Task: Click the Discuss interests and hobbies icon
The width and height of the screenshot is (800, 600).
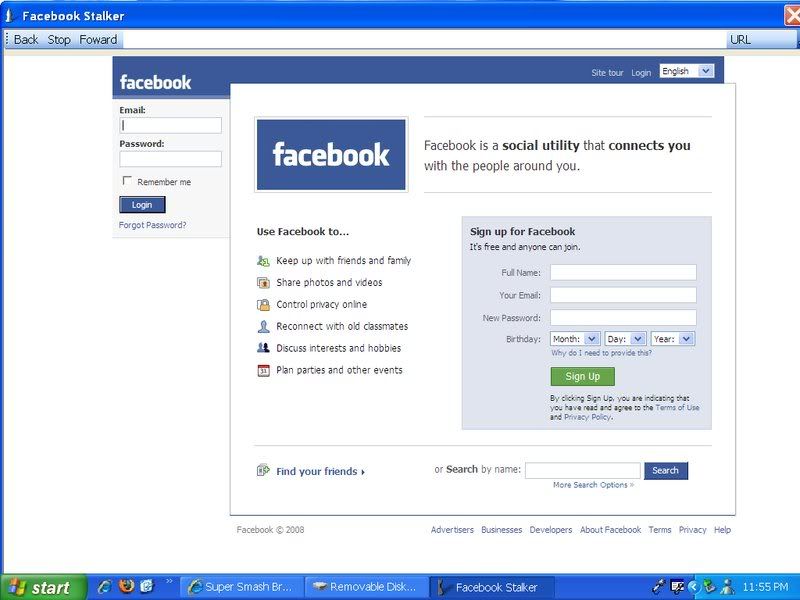Action: pos(263,348)
